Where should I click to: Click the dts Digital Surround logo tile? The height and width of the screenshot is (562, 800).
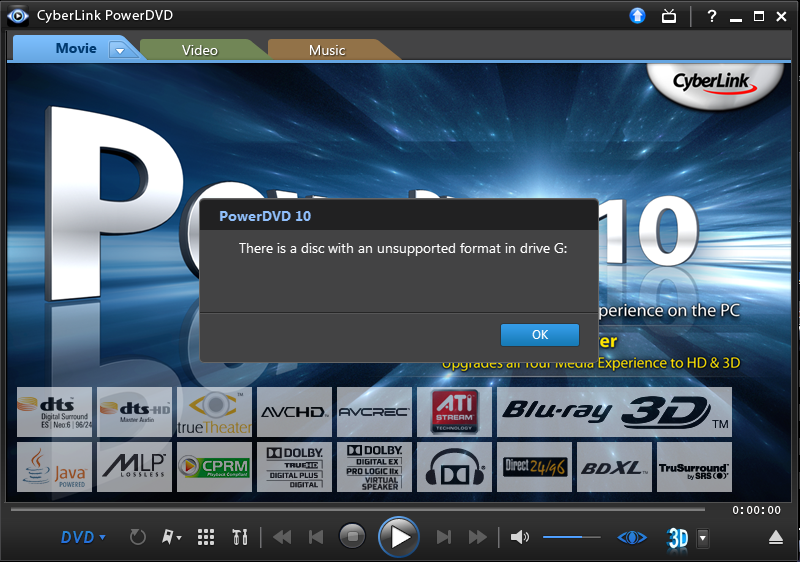click(x=55, y=412)
